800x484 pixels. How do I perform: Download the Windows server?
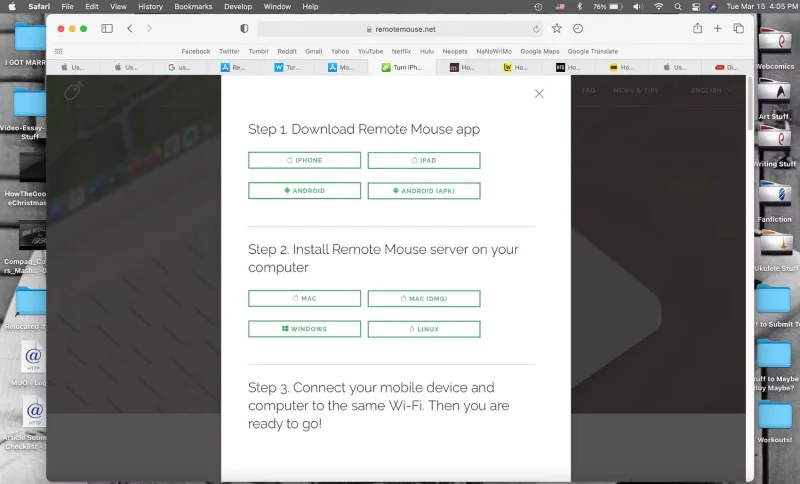pos(305,329)
